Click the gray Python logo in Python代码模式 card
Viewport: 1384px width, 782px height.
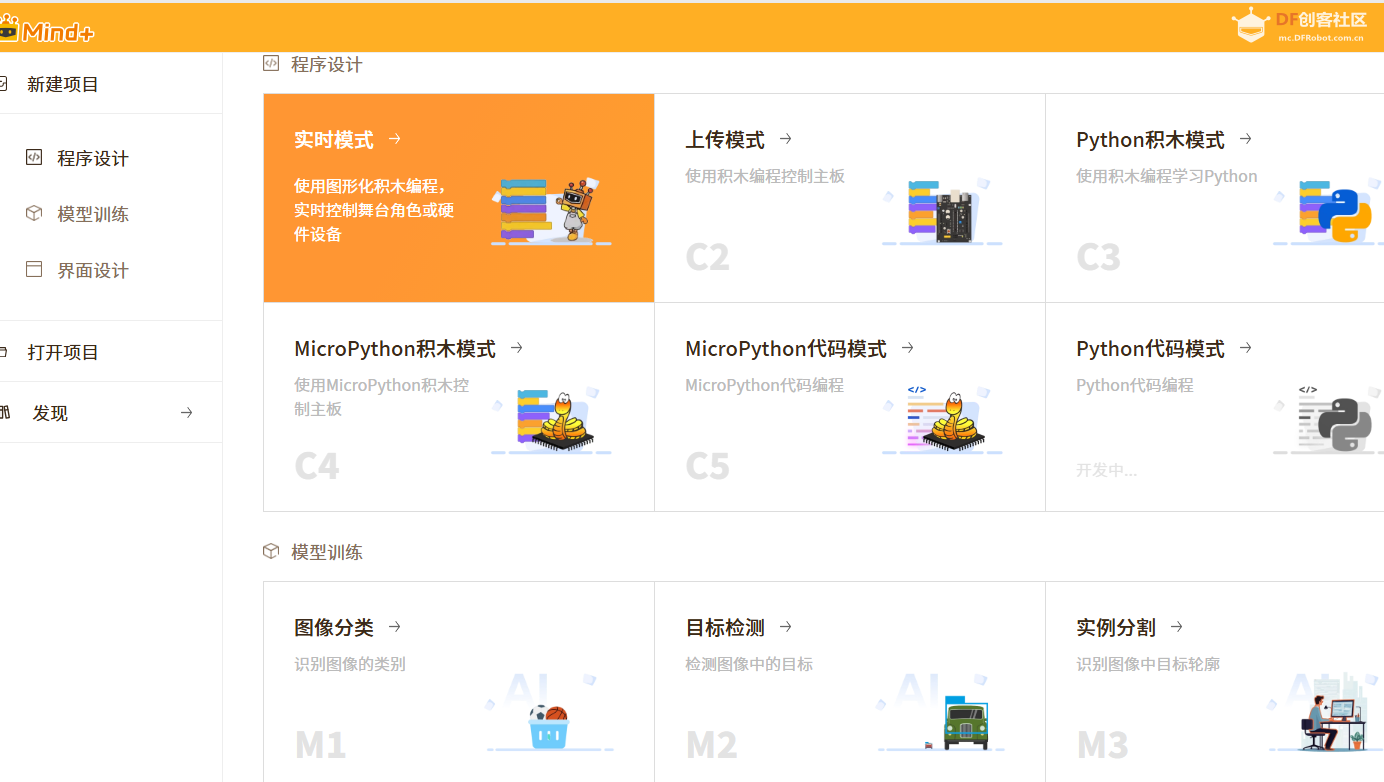click(1345, 424)
